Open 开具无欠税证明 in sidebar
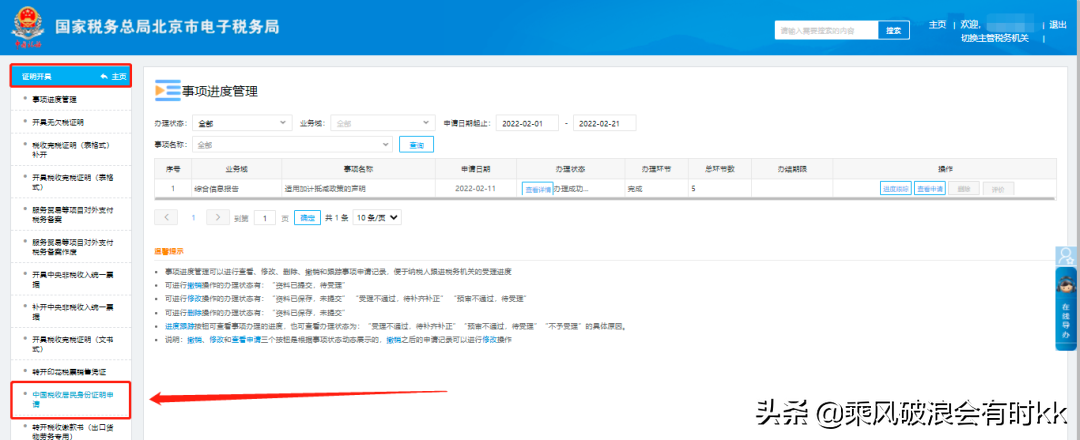 58,123
